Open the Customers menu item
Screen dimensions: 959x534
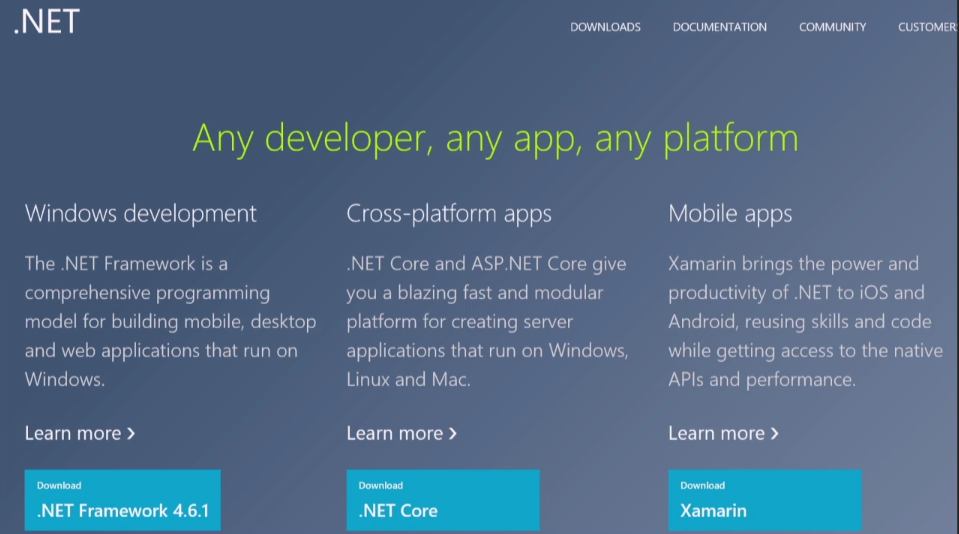928,27
